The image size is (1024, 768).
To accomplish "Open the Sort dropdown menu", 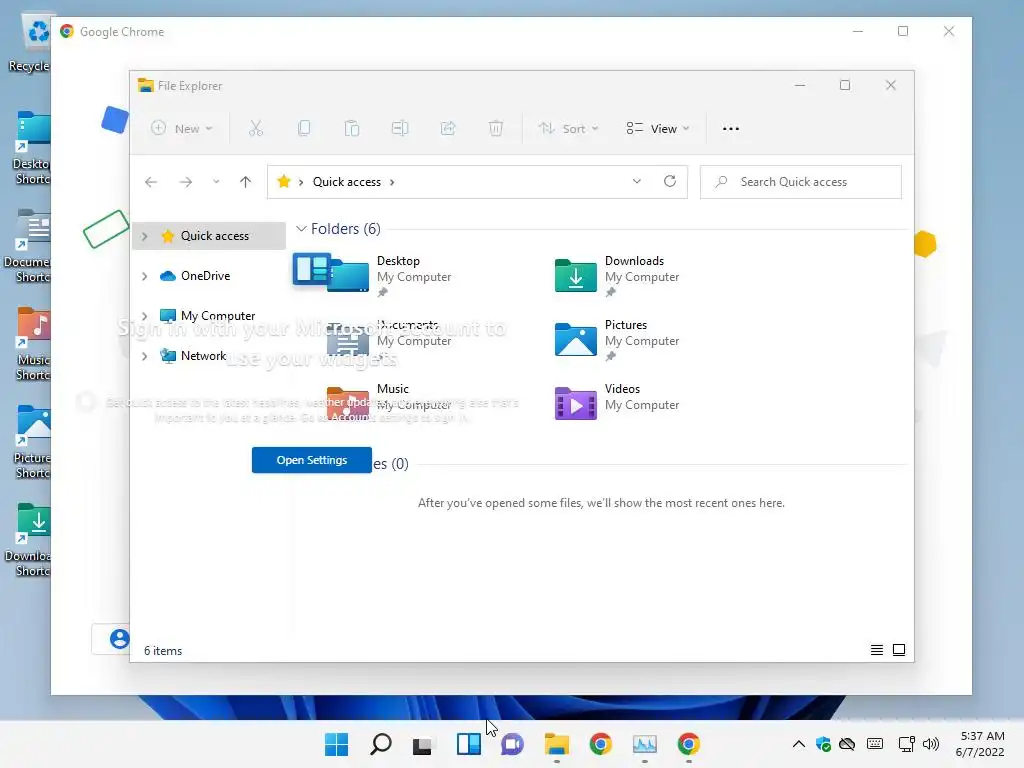I will (568, 129).
